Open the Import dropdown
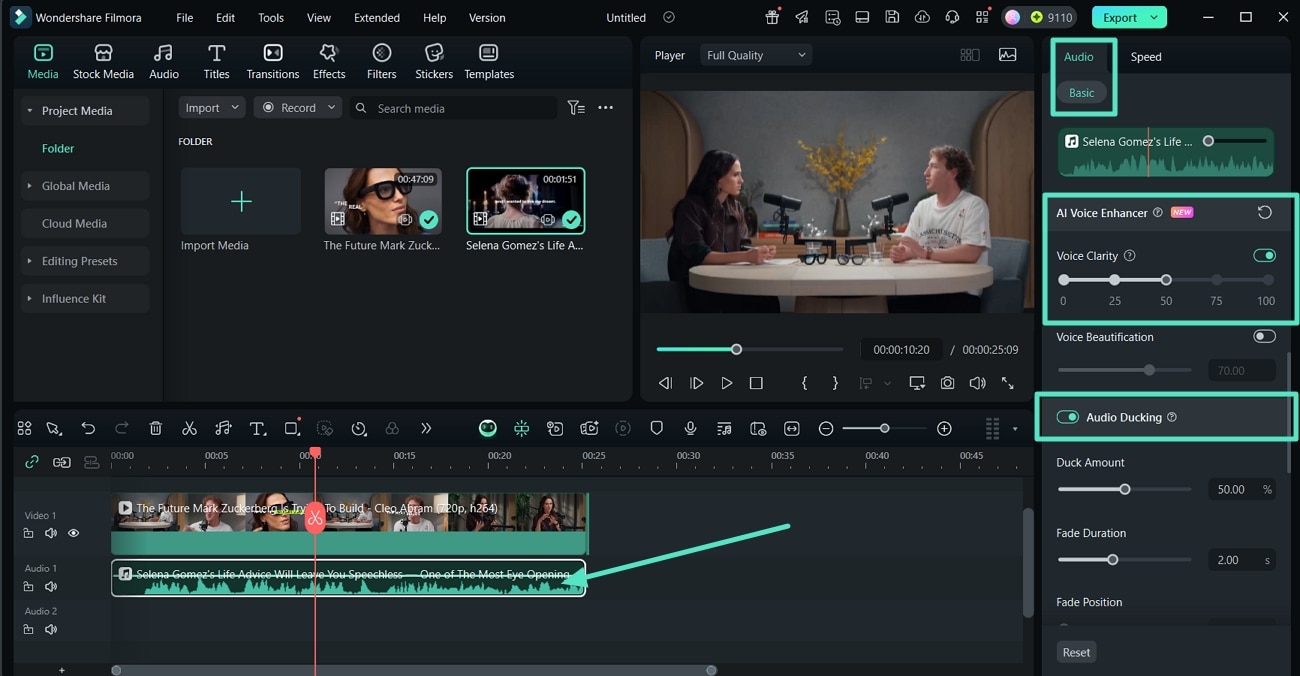1300x676 pixels. 212,107
